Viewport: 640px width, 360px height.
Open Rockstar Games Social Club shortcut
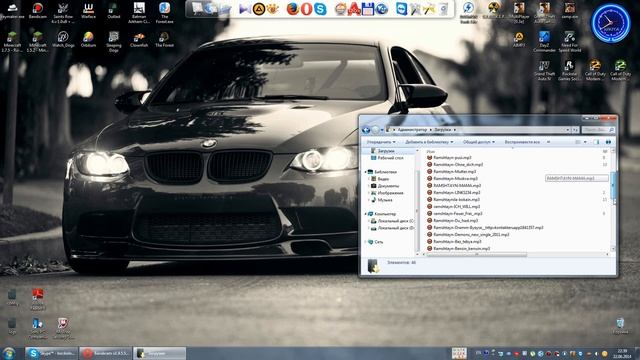click(569, 70)
